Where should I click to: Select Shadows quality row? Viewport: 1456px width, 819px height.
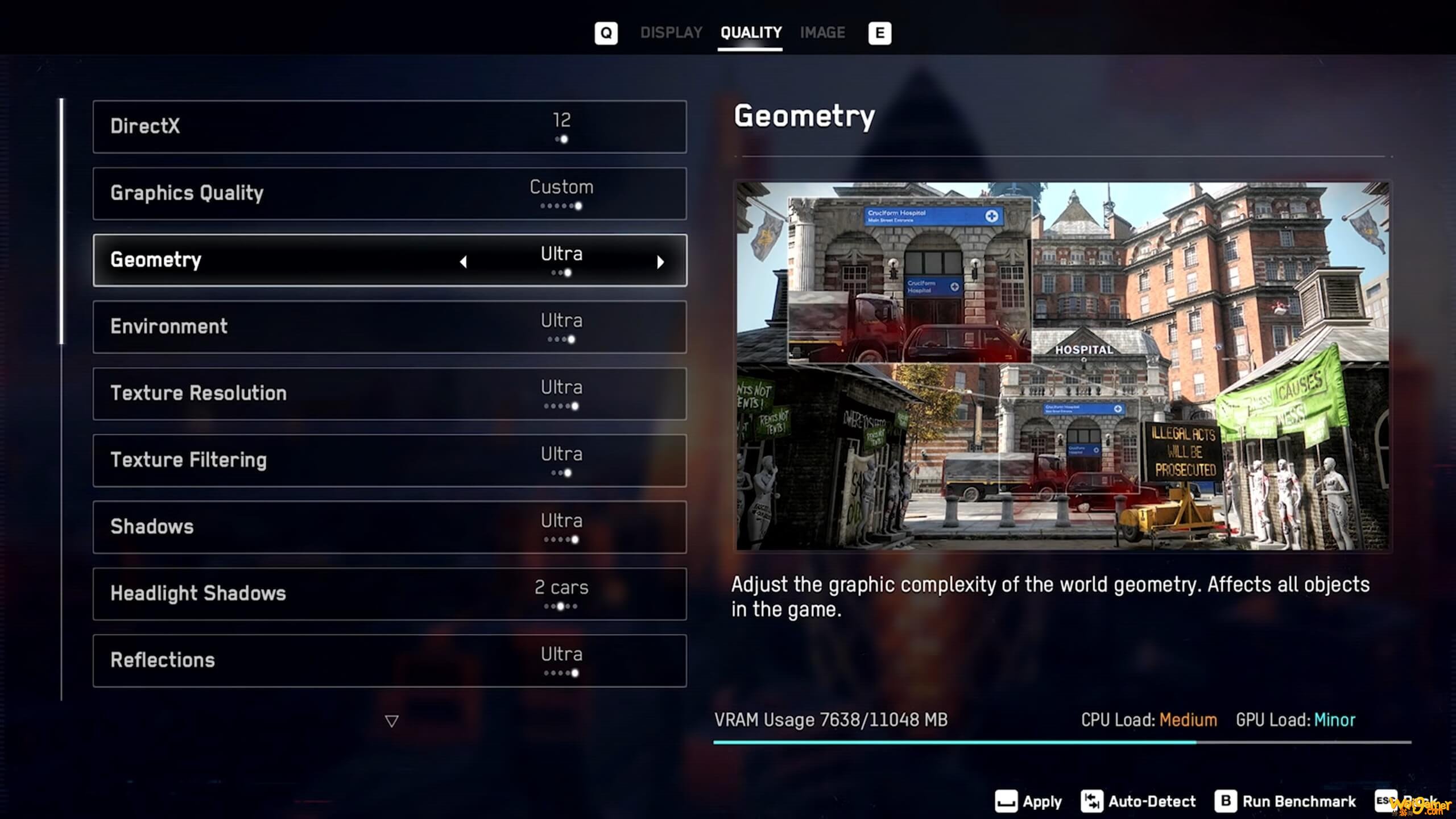coord(389,526)
